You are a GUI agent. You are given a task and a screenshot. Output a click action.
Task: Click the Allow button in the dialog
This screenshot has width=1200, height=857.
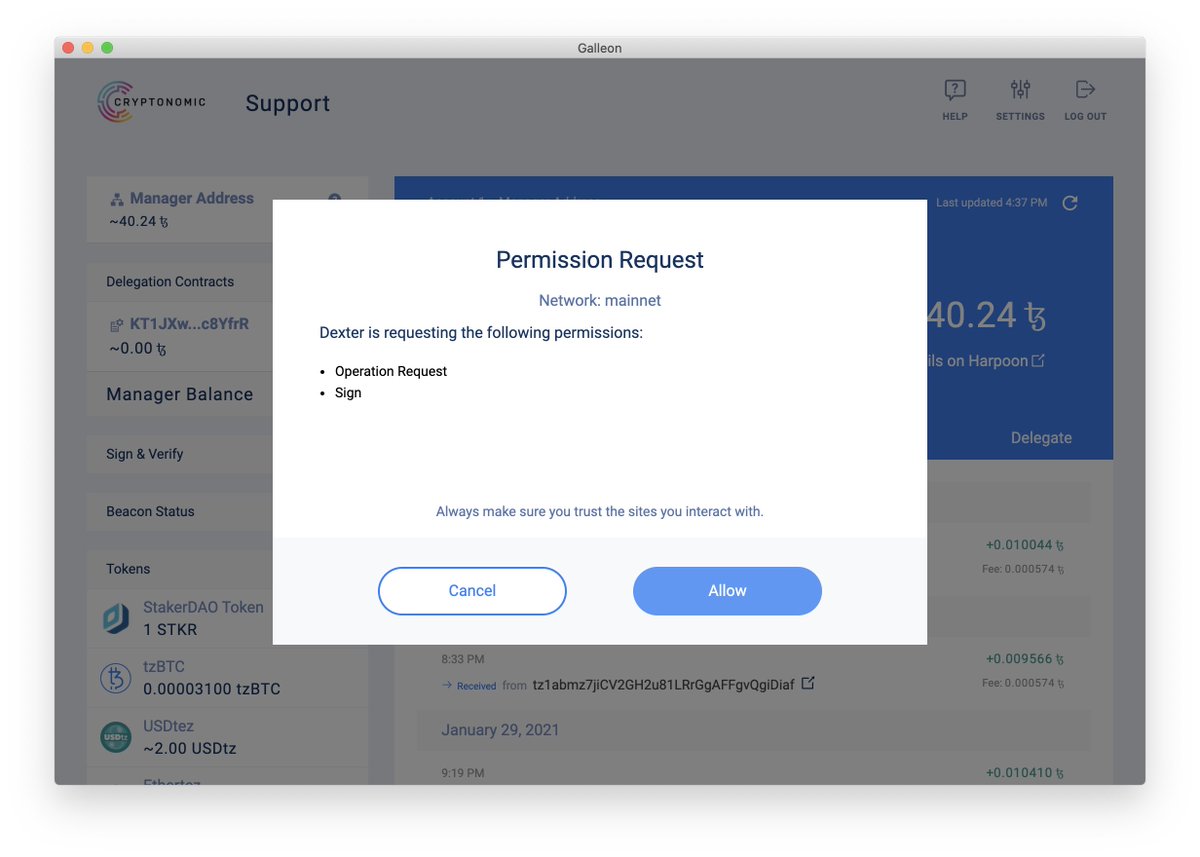click(727, 591)
